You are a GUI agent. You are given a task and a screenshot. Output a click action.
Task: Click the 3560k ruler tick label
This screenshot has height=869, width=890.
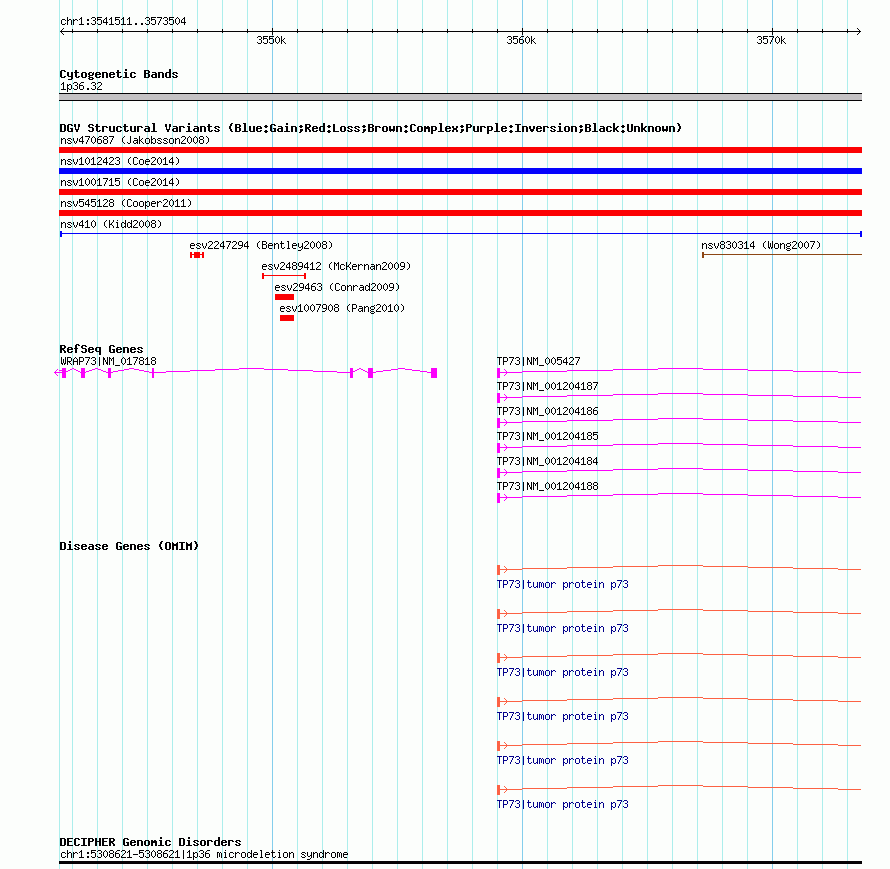[521, 40]
